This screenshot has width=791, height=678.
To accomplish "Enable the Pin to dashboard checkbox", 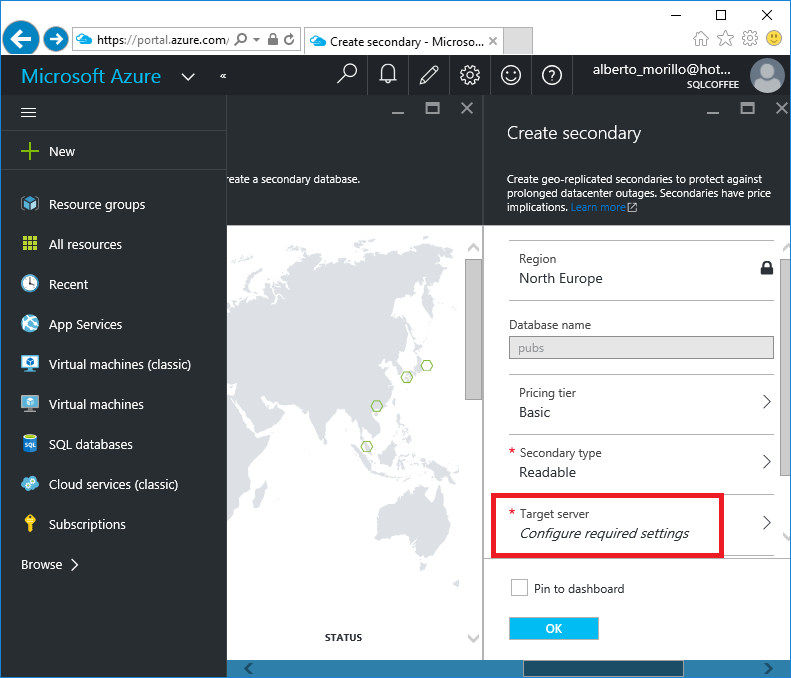I will click(x=519, y=588).
